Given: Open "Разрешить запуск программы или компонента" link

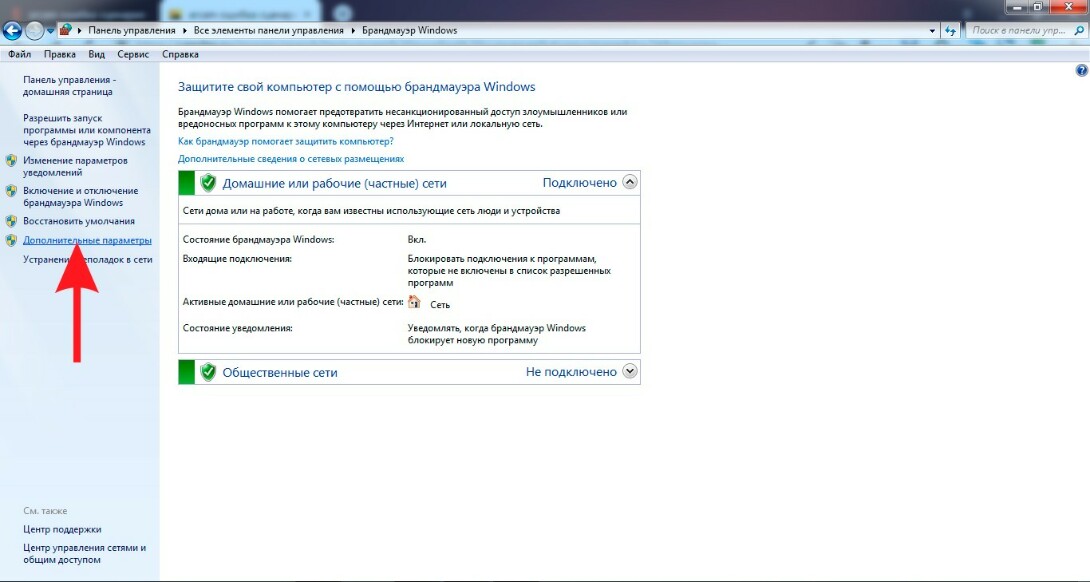Looking at the screenshot, I should click(87, 130).
